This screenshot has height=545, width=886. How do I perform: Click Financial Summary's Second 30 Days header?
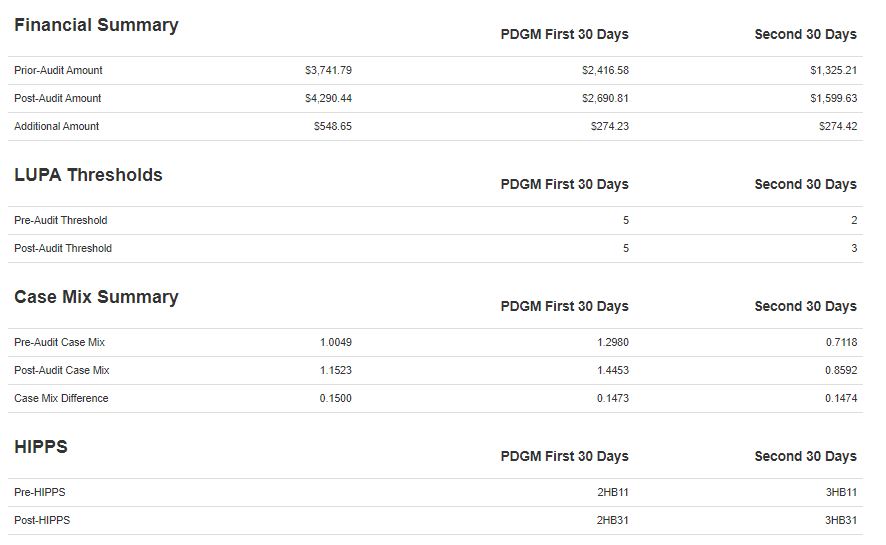pyautogui.click(x=805, y=34)
